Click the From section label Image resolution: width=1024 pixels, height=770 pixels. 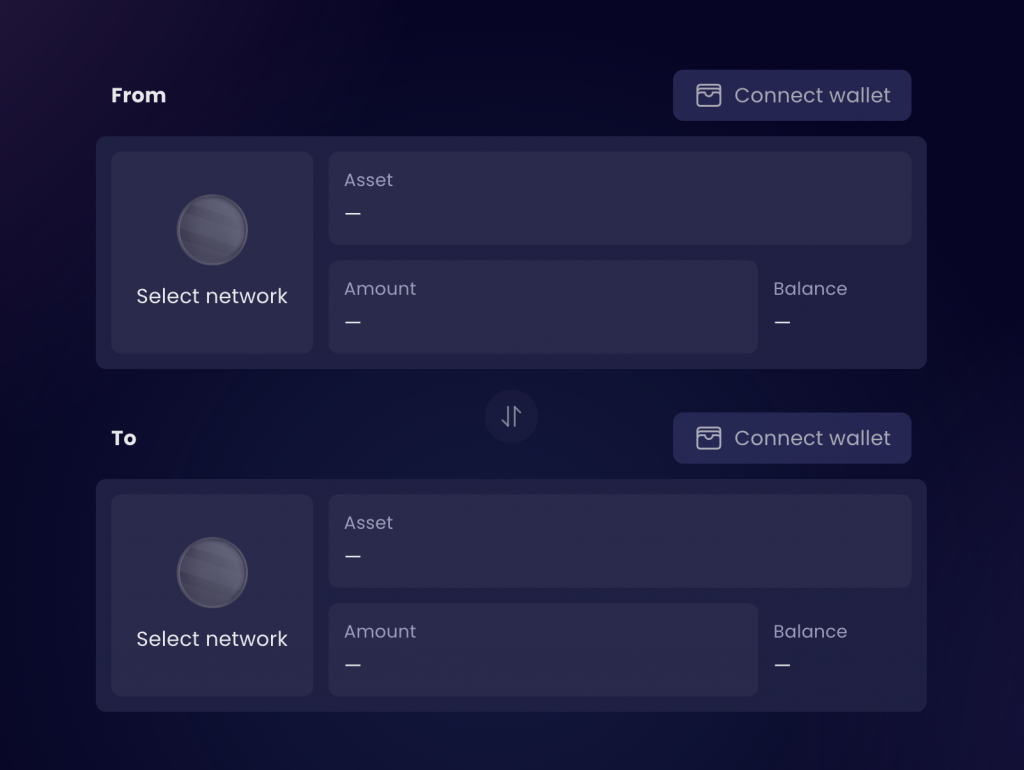pyautogui.click(x=138, y=95)
